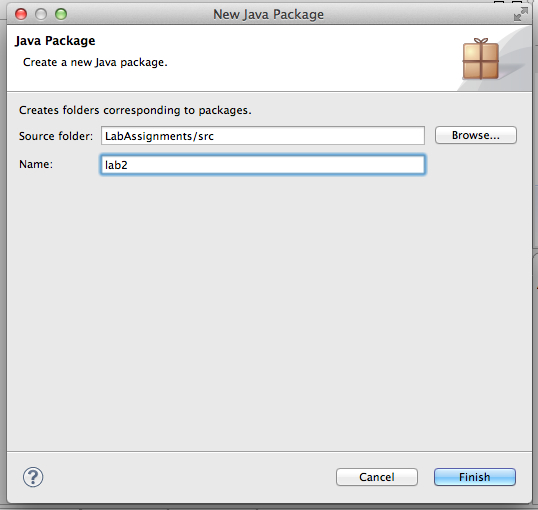Cancel the new package dialog
The image size is (538, 510).
click(377, 477)
